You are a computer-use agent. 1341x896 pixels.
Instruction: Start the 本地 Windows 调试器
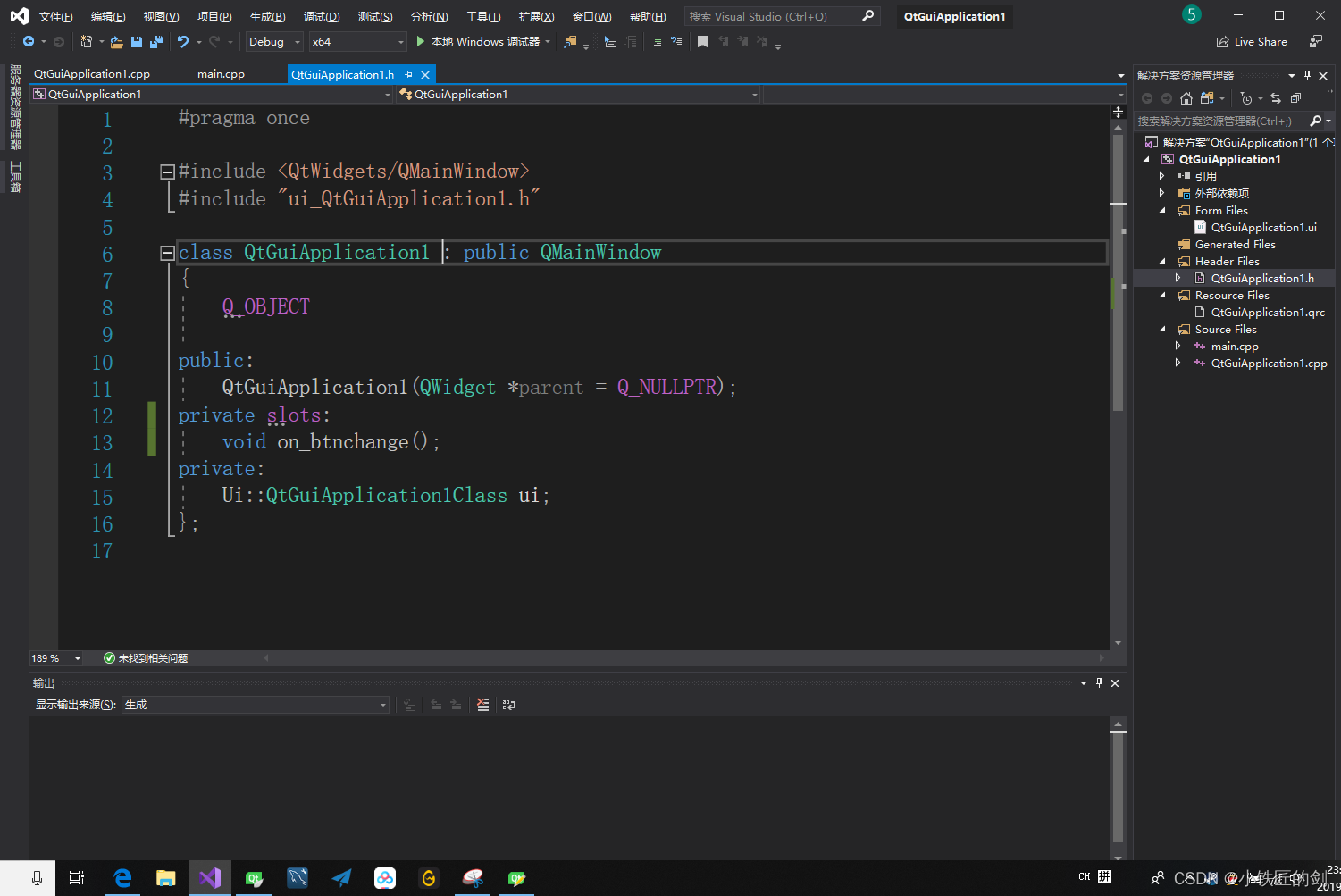point(479,41)
